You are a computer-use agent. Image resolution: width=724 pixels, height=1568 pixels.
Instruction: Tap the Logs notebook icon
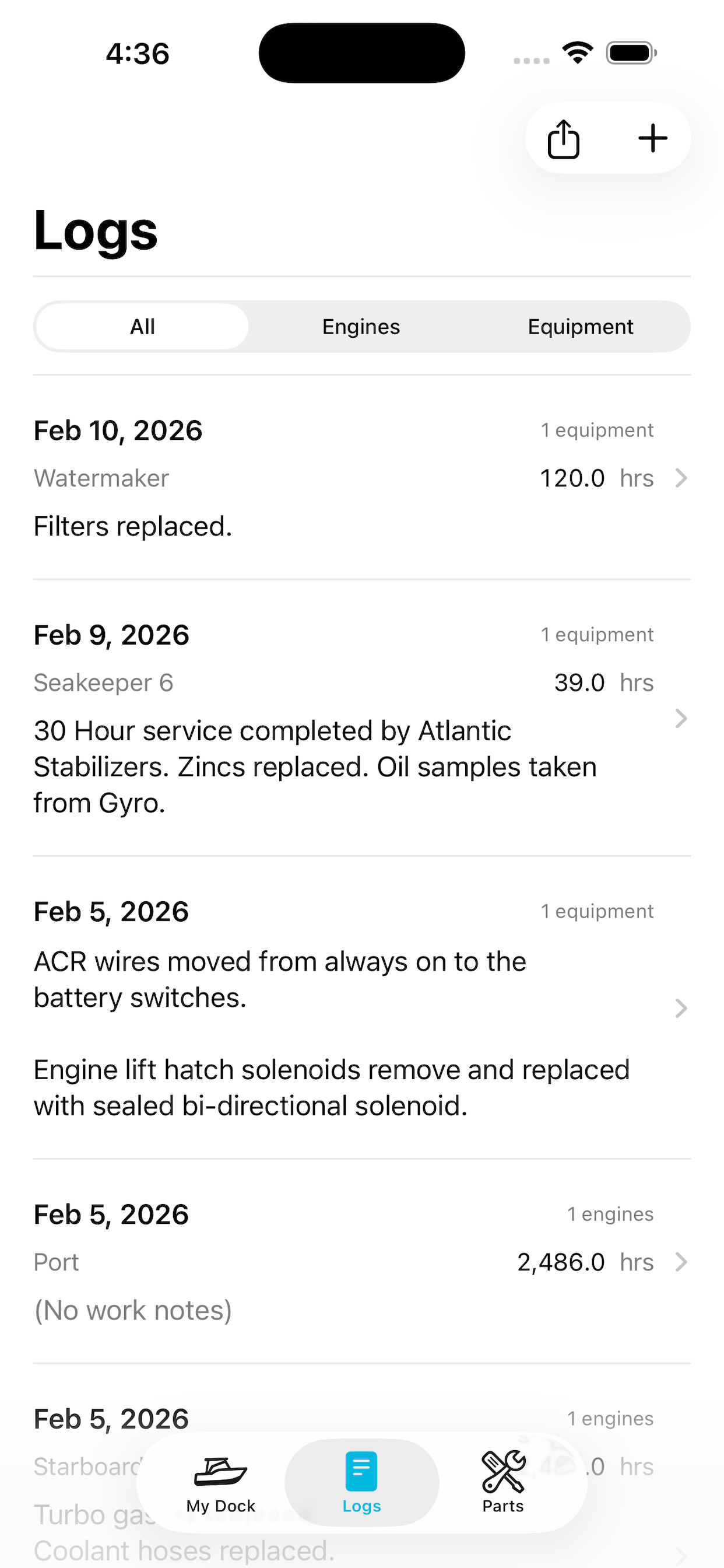[x=361, y=1472]
